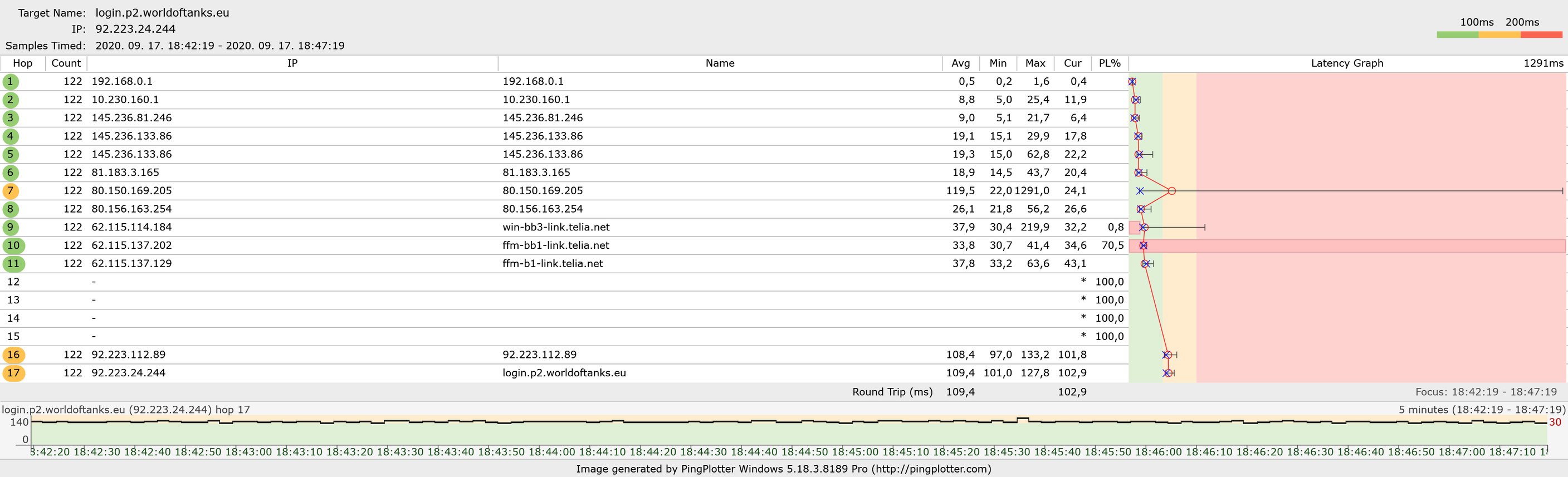
Task: Click hop 12 row number
Action: click(13, 282)
